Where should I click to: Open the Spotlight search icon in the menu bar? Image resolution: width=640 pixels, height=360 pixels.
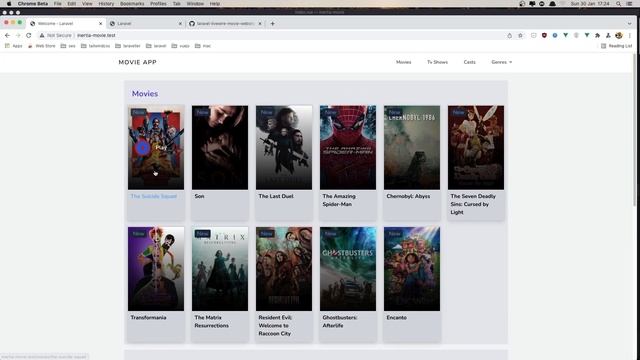click(x=619, y=4)
